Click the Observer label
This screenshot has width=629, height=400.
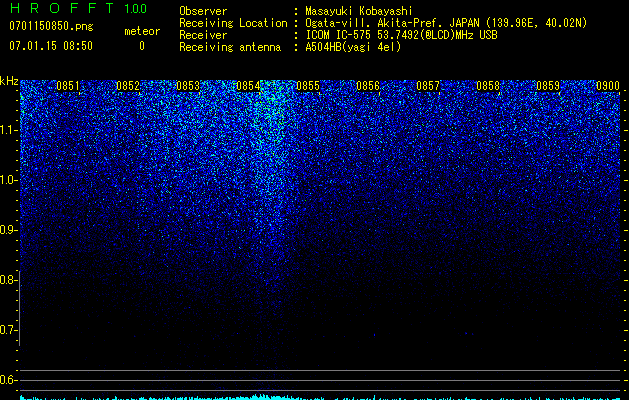pos(203,11)
